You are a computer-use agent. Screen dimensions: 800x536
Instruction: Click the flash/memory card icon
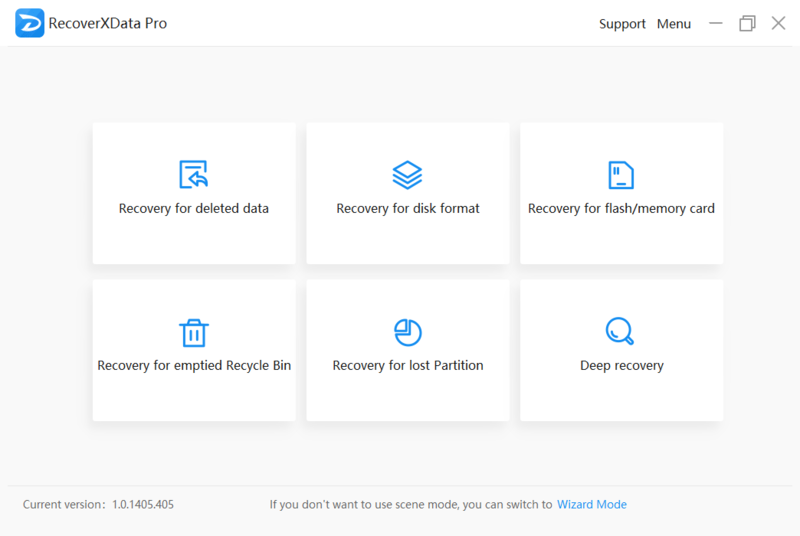coord(621,175)
